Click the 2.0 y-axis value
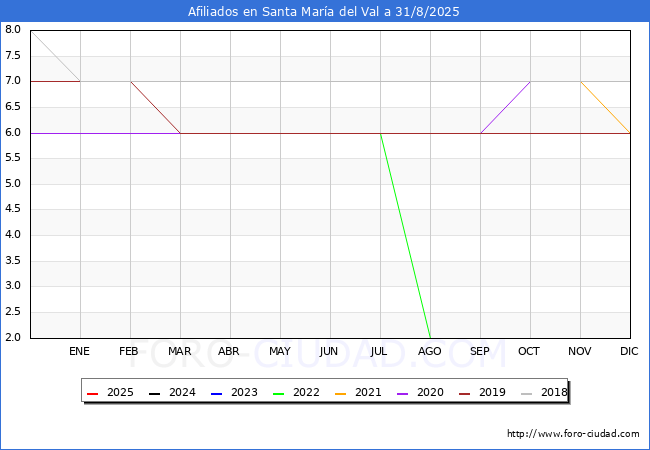The image size is (650, 450). point(13,338)
